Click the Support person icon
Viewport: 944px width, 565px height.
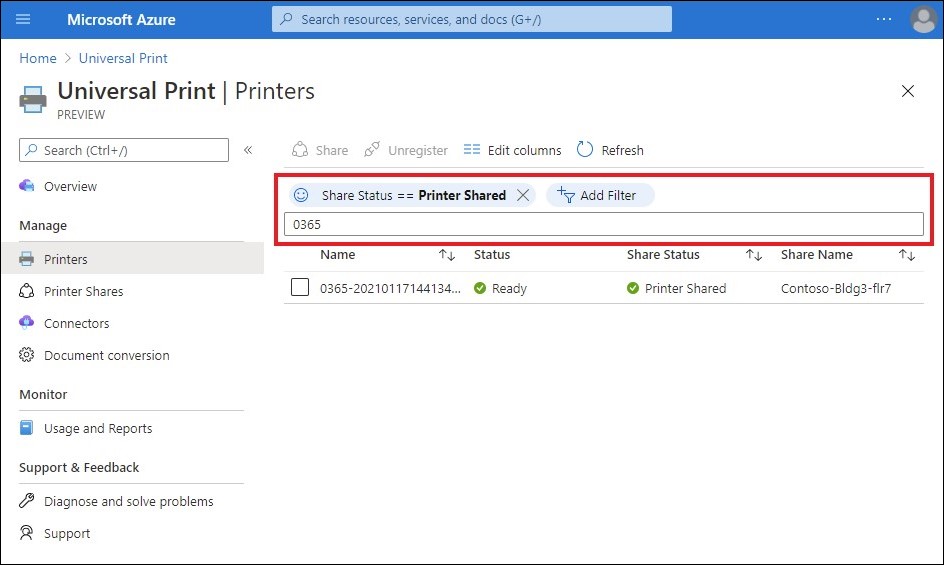tap(26, 532)
